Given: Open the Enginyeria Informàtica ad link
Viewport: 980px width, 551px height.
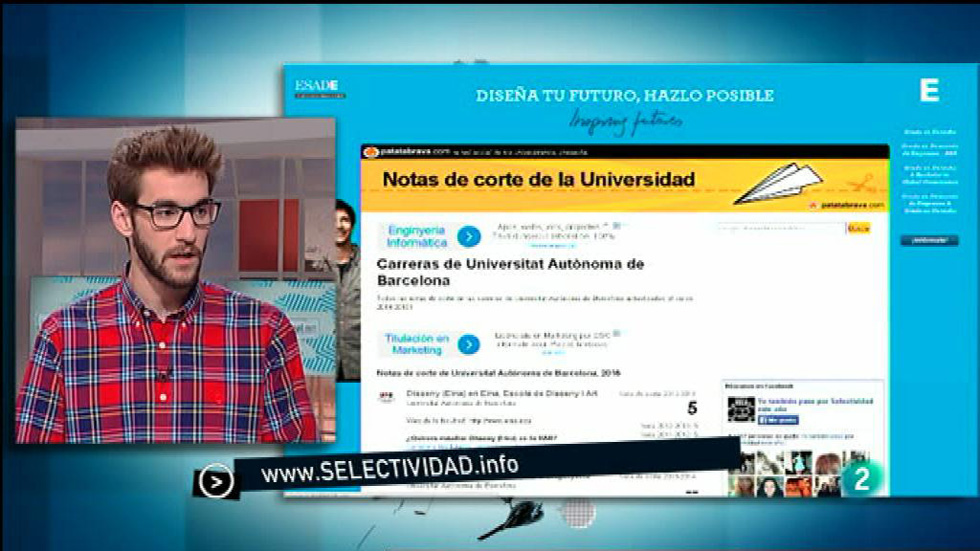Looking at the screenshot, I should [x=417, y=236].
